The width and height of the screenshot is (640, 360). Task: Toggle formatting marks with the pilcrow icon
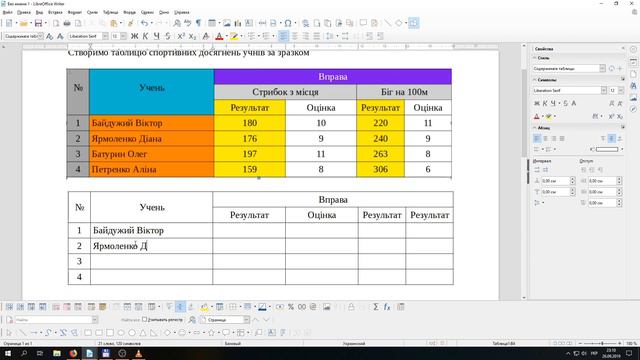pos(198,23)
